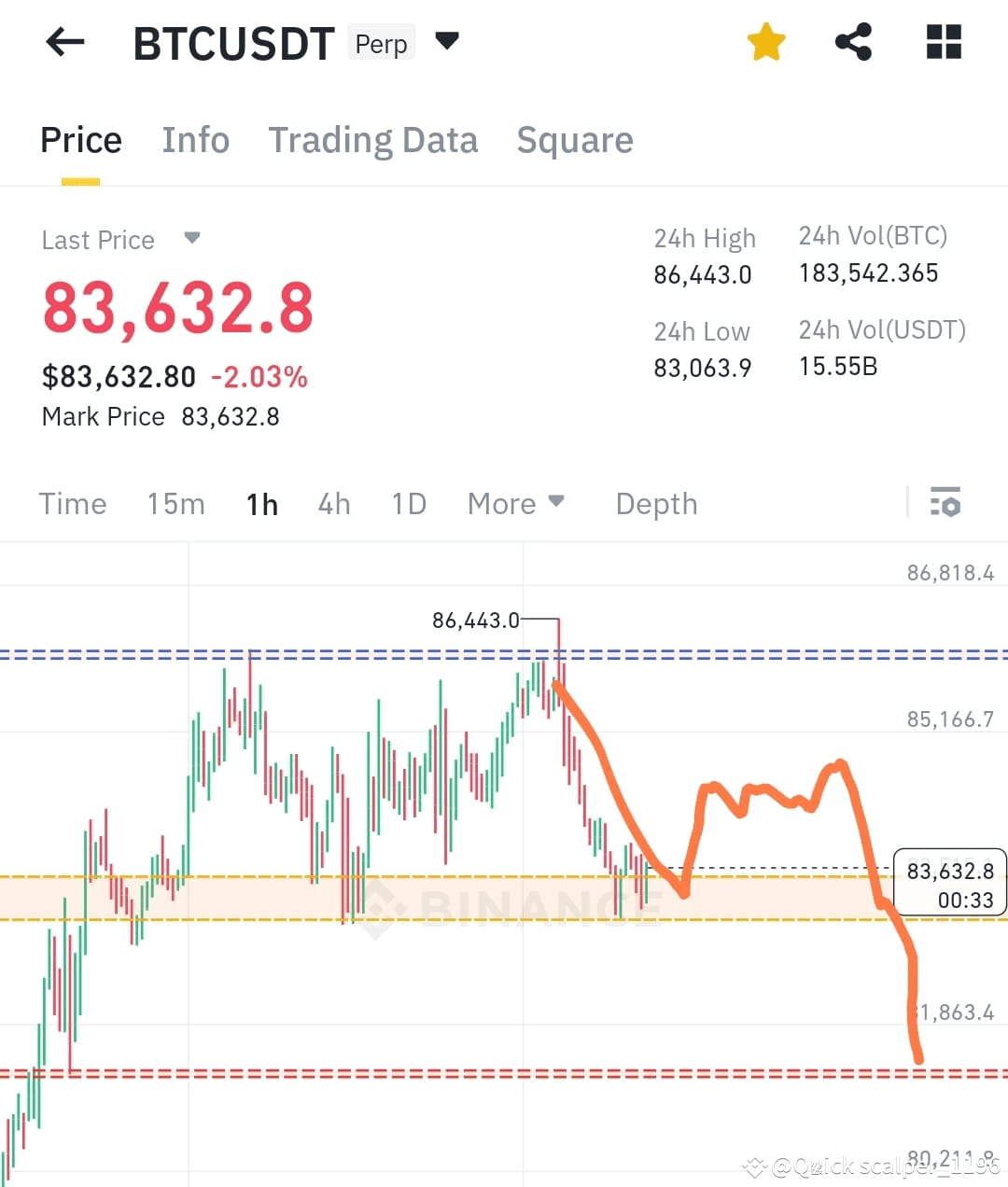Select the Depth view
Viewport: 1008px width, 1187px height.
(656, 503)
